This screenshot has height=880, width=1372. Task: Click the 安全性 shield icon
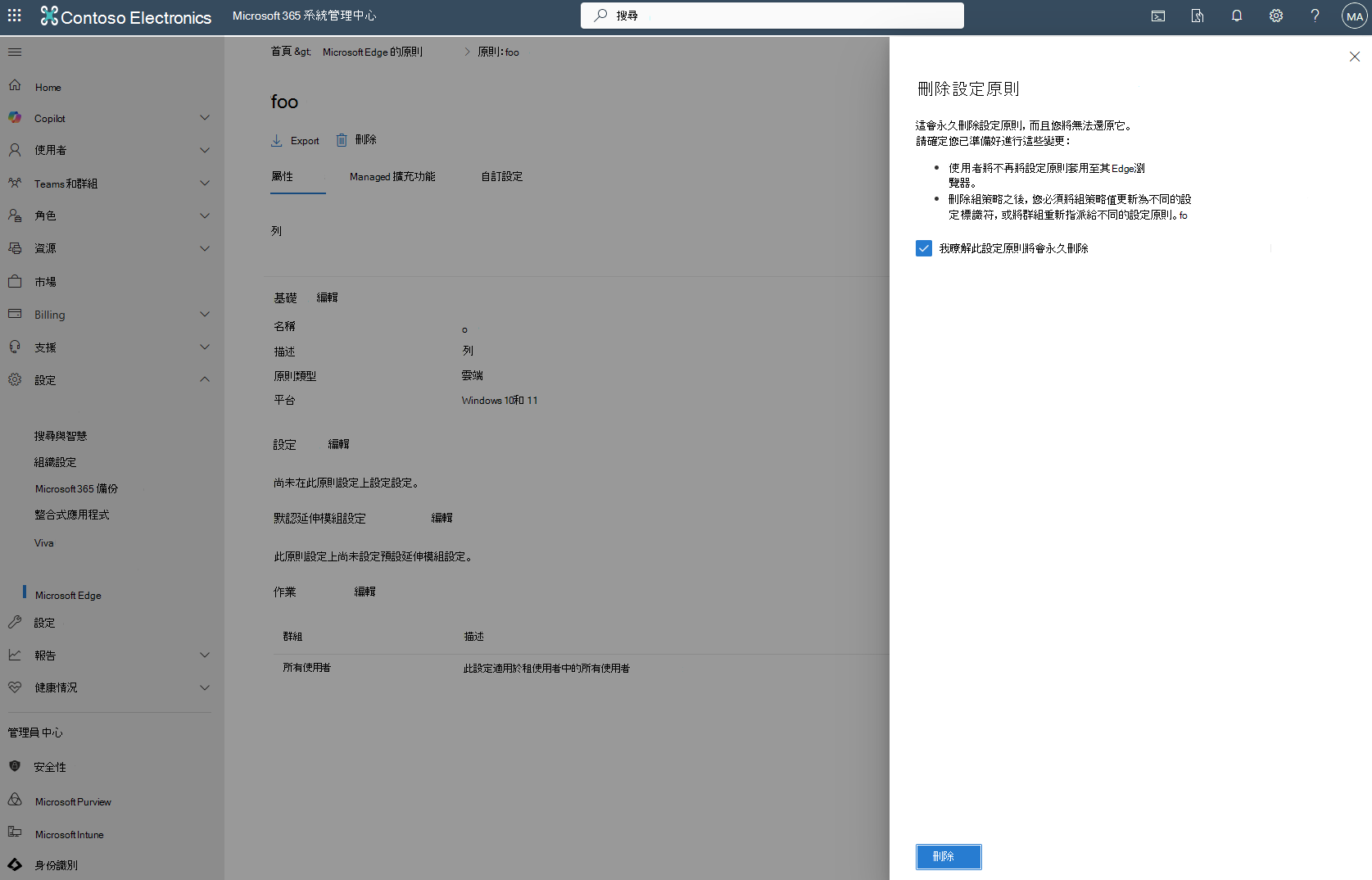tap(15, 766)
